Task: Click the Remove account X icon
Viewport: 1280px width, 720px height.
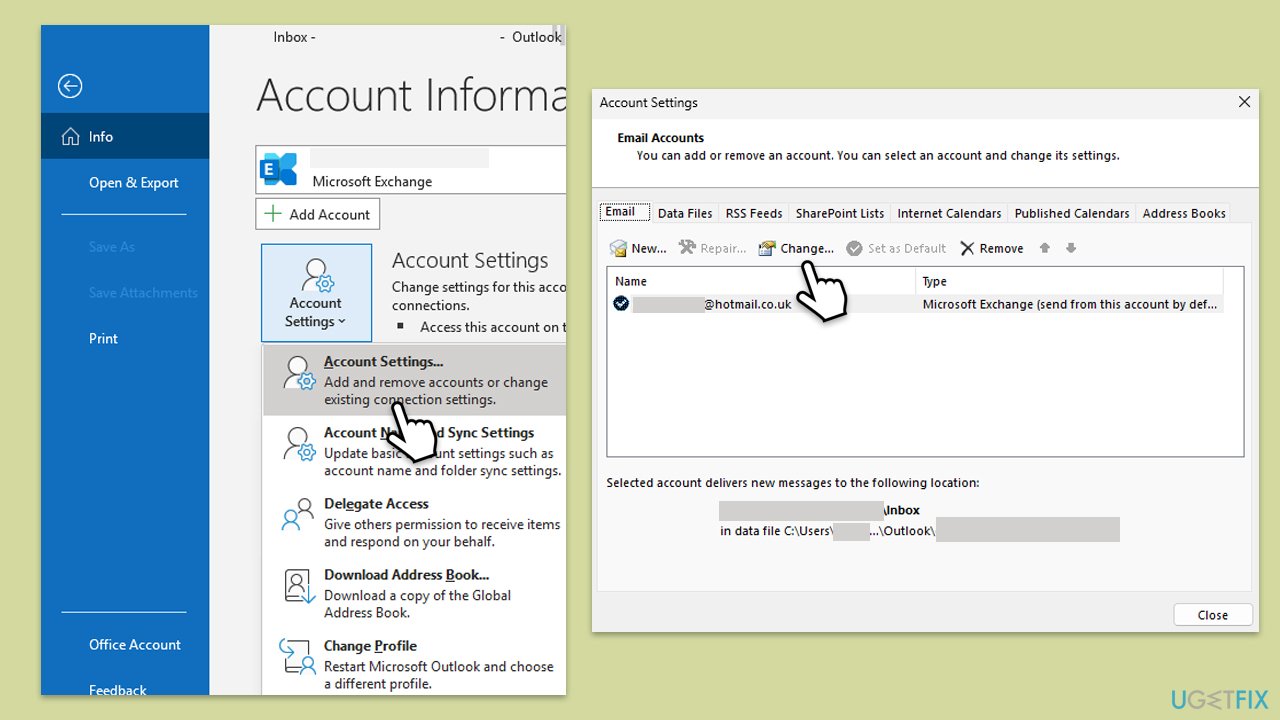Action: pos(967,248)
